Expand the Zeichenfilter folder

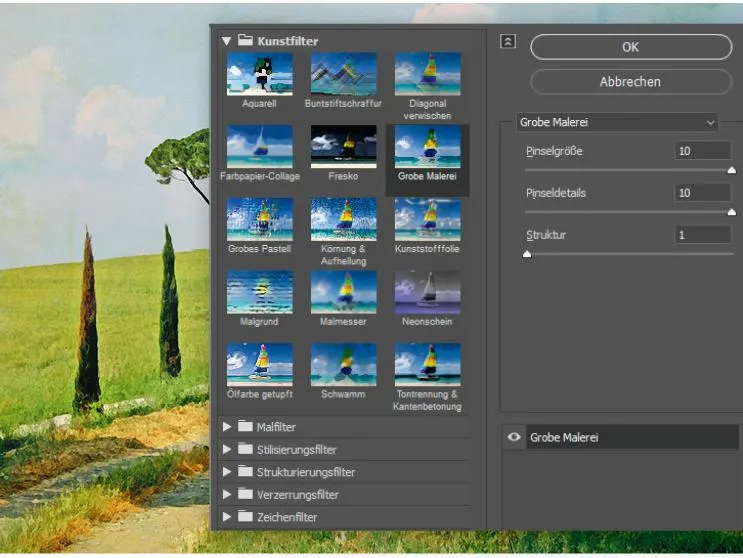pos(227,517)
